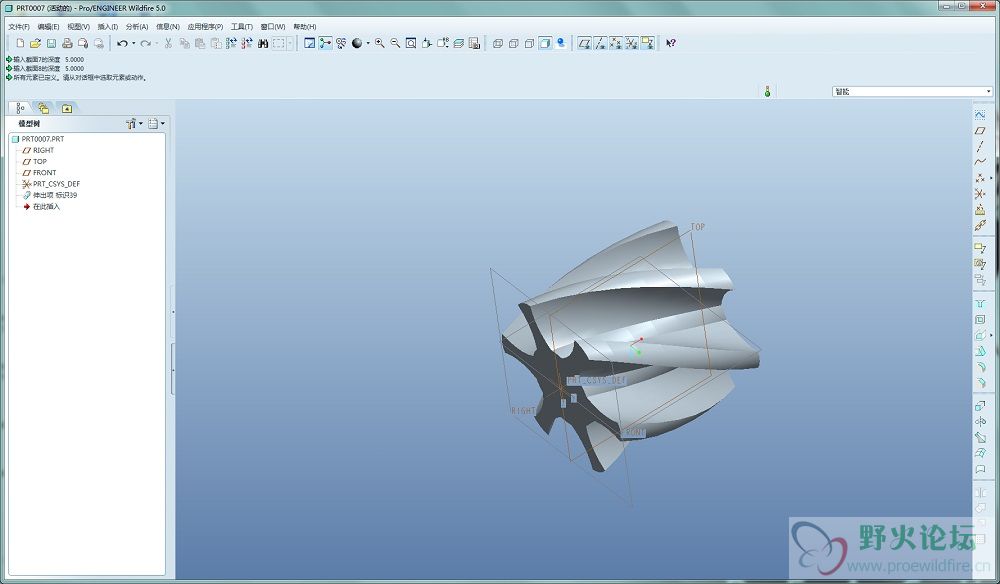
Task: Expand the datum point flyout arrow
Action: tap(991, 178)
